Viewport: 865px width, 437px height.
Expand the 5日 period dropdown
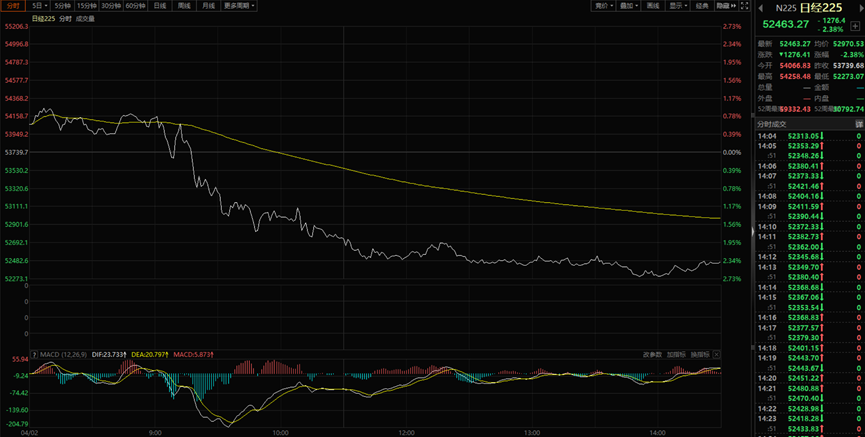[39, 5]
